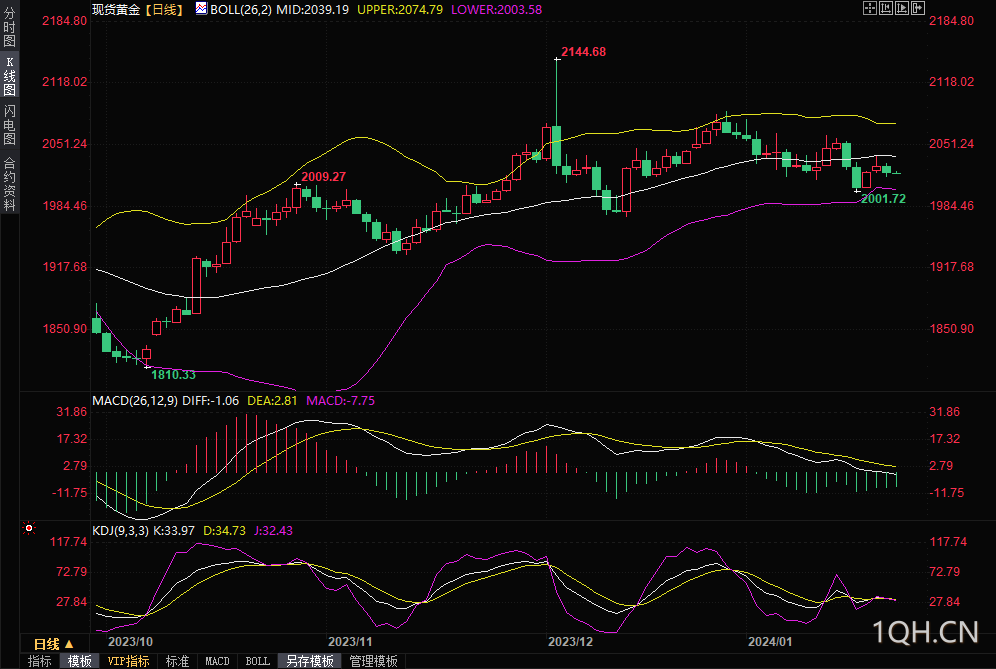Click the axes play-forward chart icon
996x669 pixels.
click(x=901, y=8)
